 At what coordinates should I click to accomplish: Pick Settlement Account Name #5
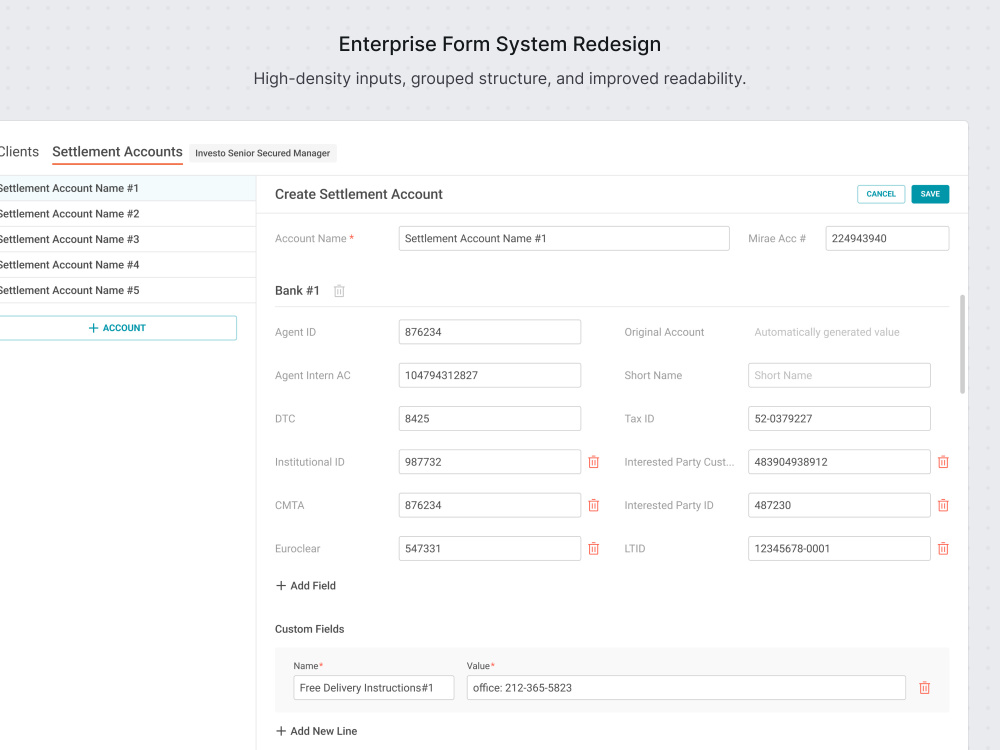128,290
